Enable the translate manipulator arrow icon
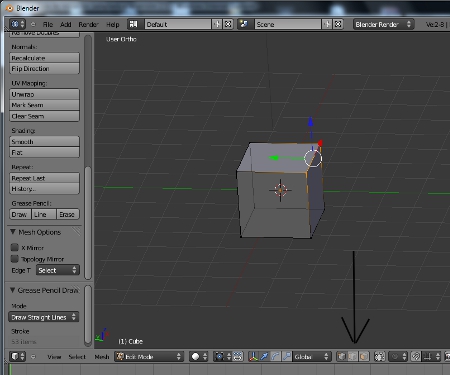450x375 pixels. click(264, 357)
